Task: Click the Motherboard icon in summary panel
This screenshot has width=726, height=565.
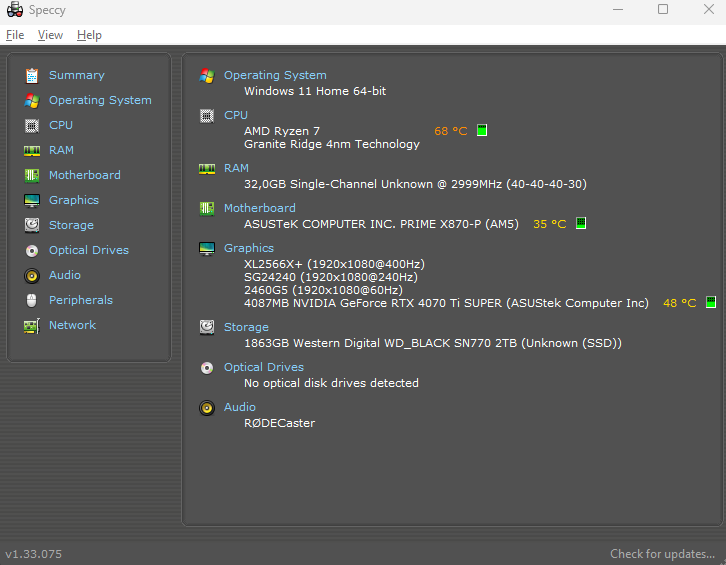Action: (x=207, y=208)
